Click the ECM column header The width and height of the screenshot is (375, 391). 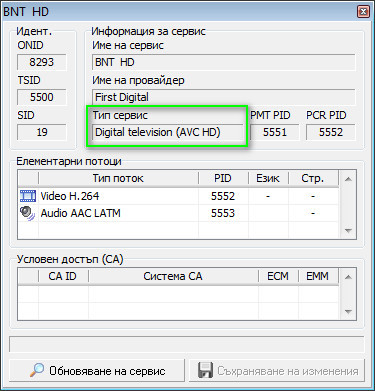click(278, 276)
